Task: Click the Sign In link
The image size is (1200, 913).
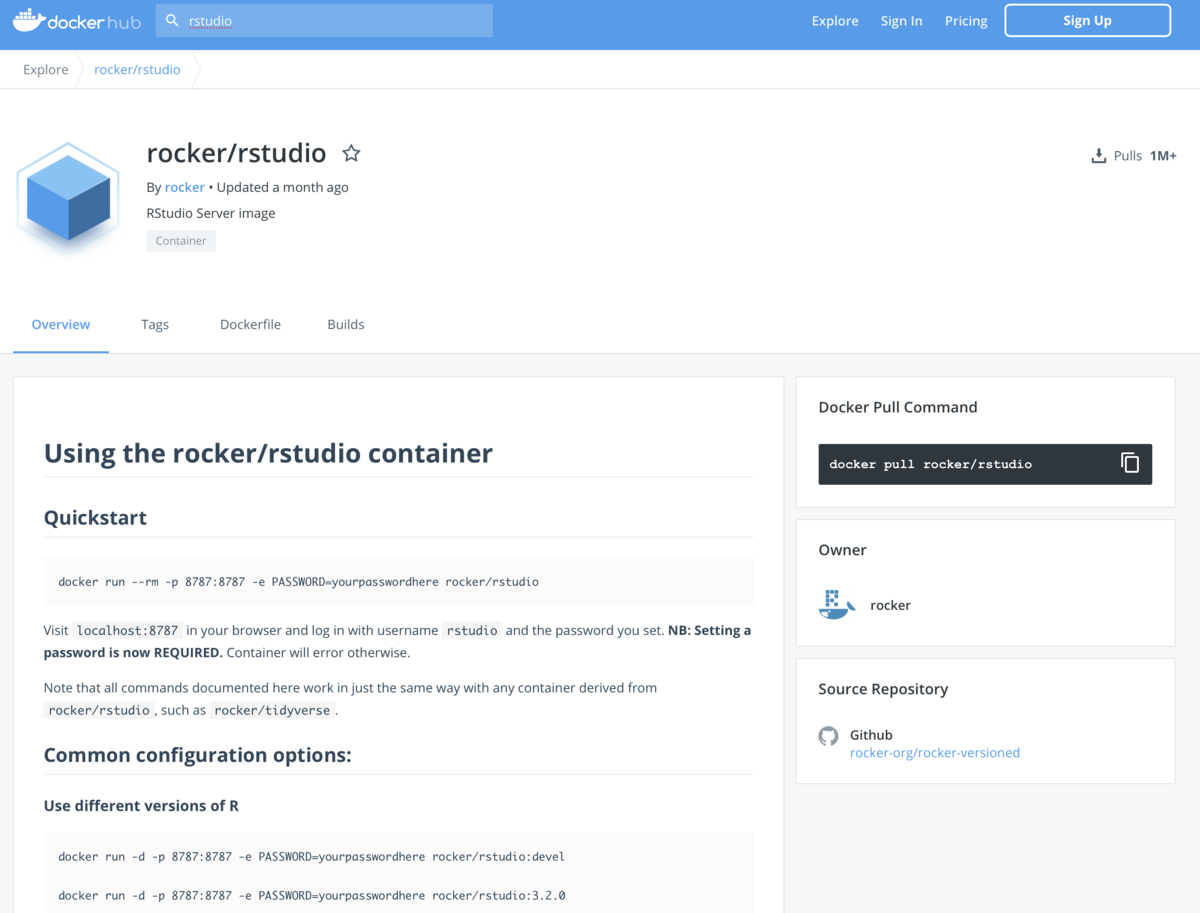Action: (901, 20)
